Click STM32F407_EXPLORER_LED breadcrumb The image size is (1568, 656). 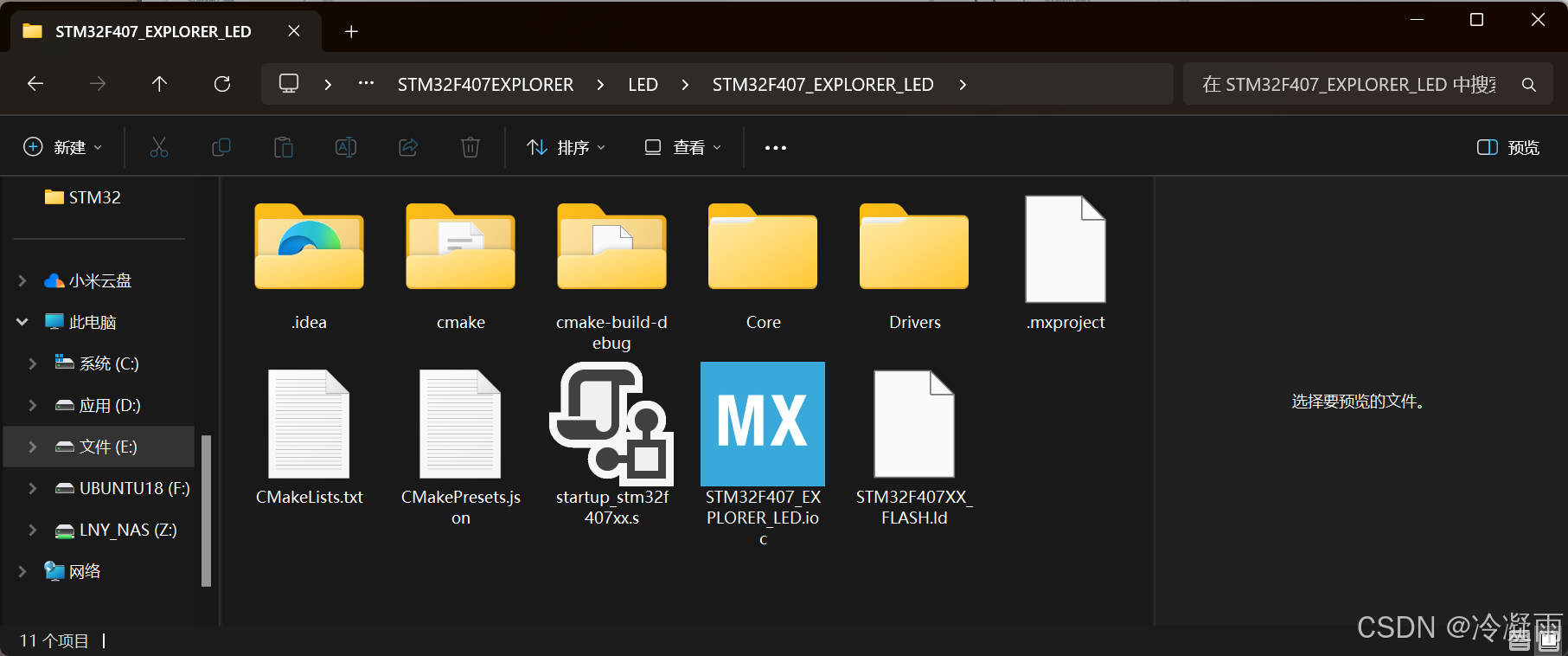point(822,85)
